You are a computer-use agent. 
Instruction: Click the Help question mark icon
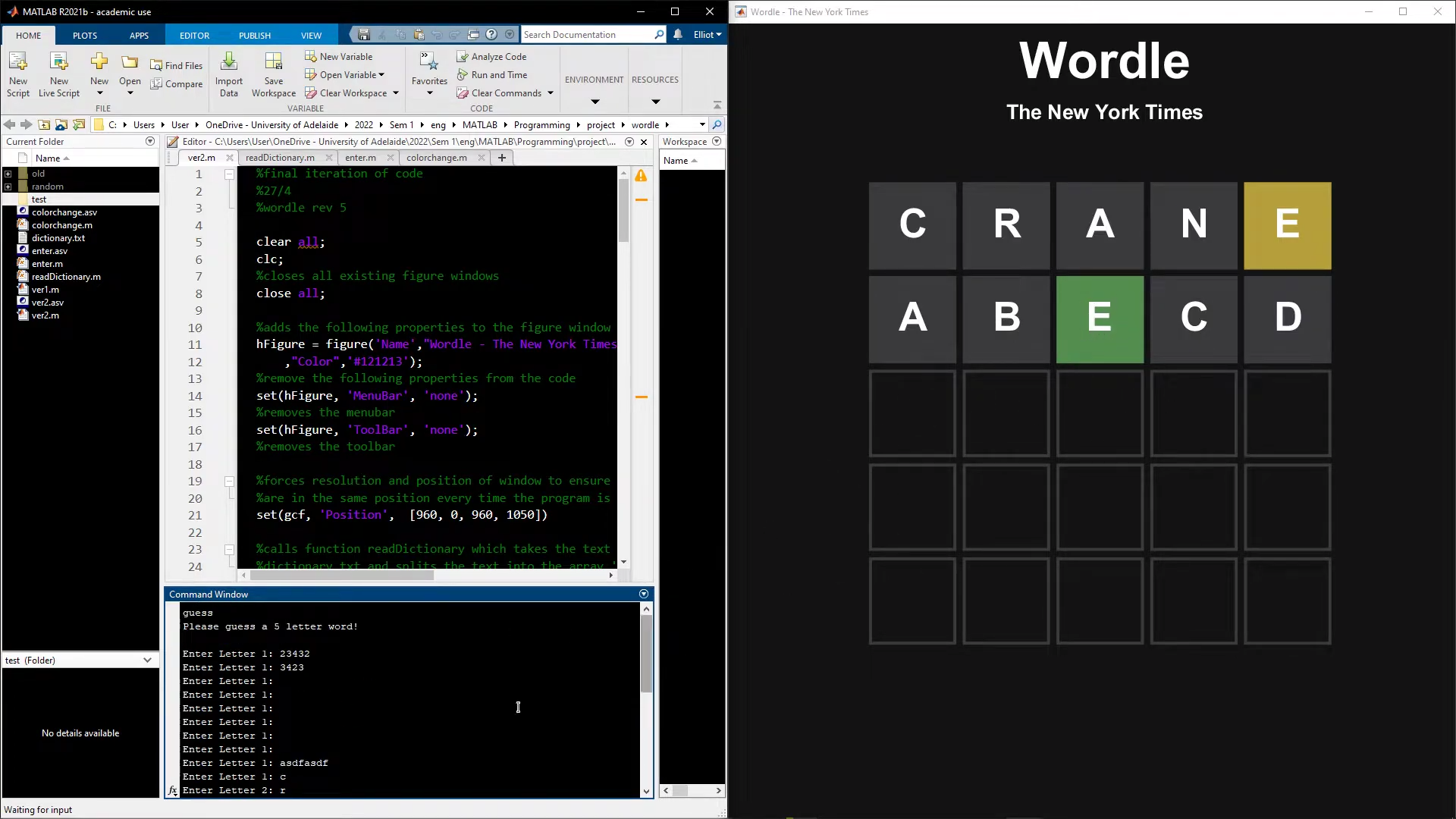[x=491, y=34]
